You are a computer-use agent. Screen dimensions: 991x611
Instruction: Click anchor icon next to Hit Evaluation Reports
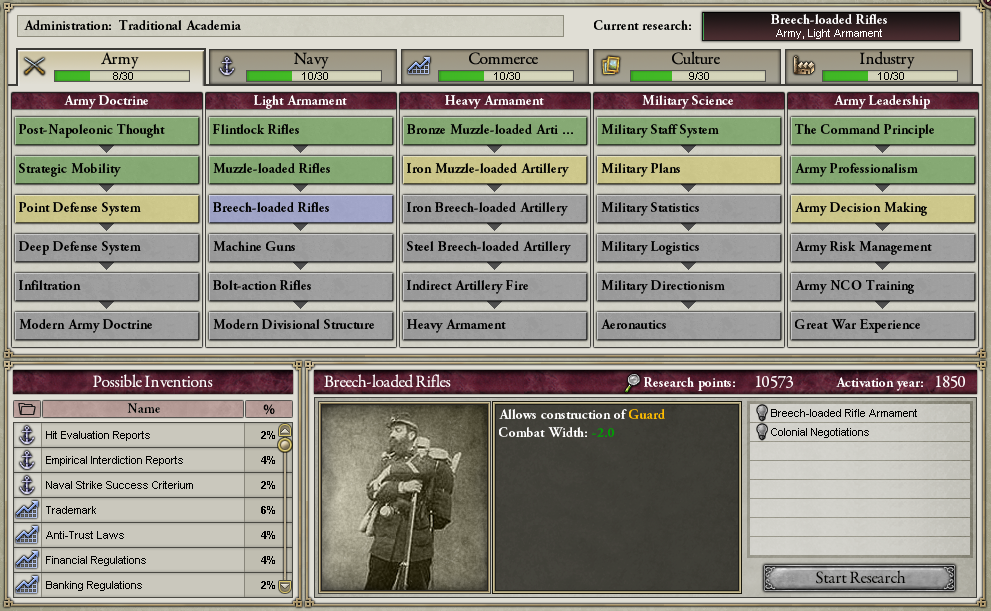coord(27,435)
